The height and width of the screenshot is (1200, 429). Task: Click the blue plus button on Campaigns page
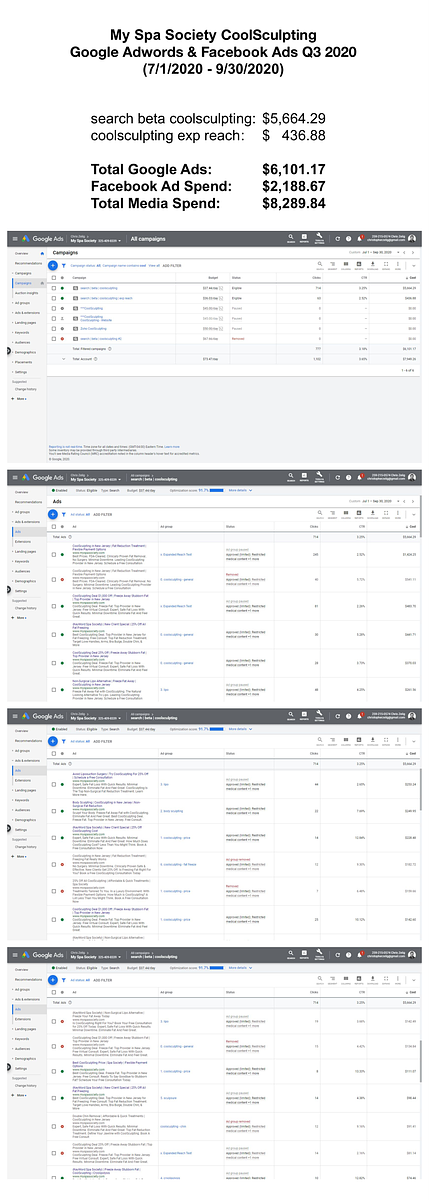[53, 266]
